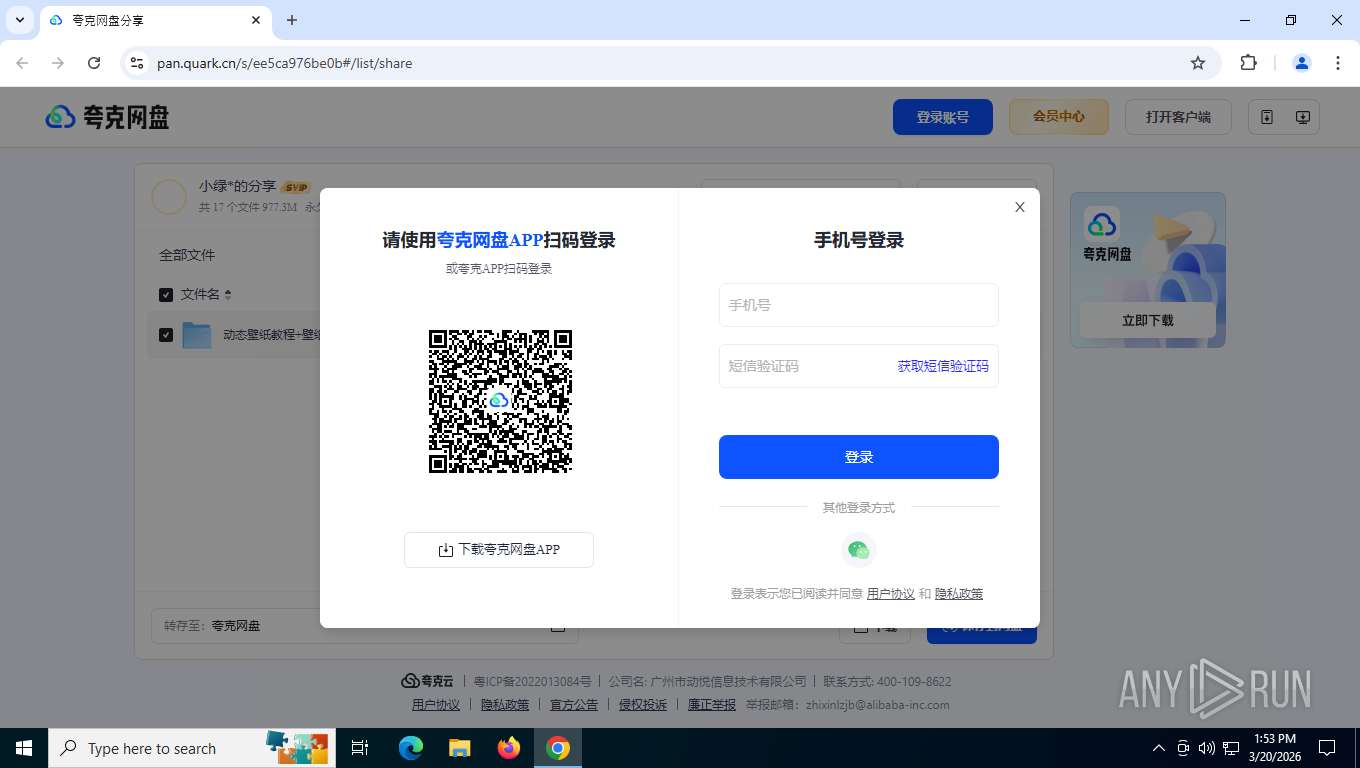The image size is (1360, 768).
Task: Open Chrome three-dot menu
Action: (1338, 63)
